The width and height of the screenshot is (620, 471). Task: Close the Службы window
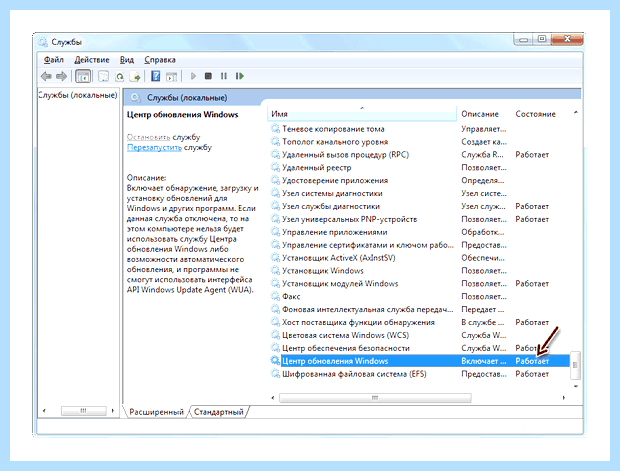(567, 39)
